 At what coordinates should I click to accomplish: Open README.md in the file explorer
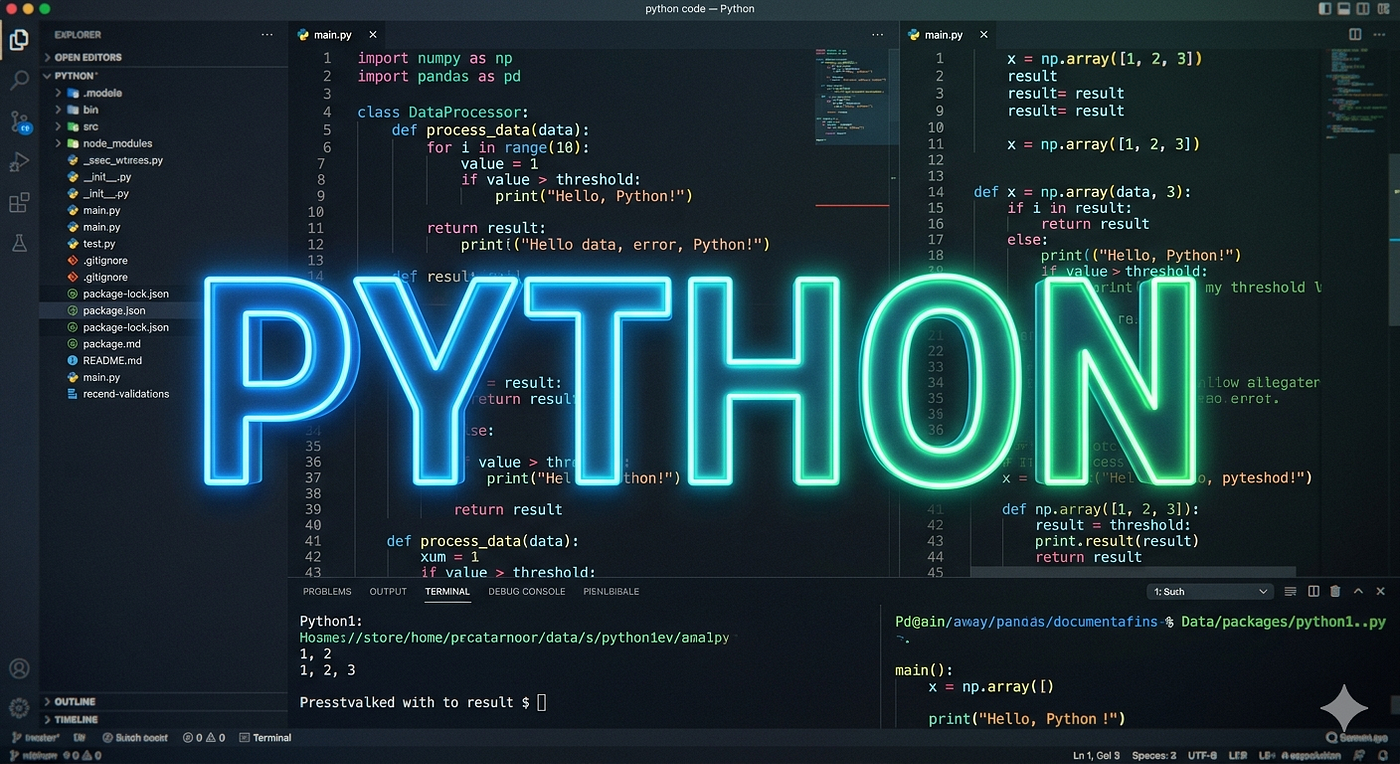164,361
